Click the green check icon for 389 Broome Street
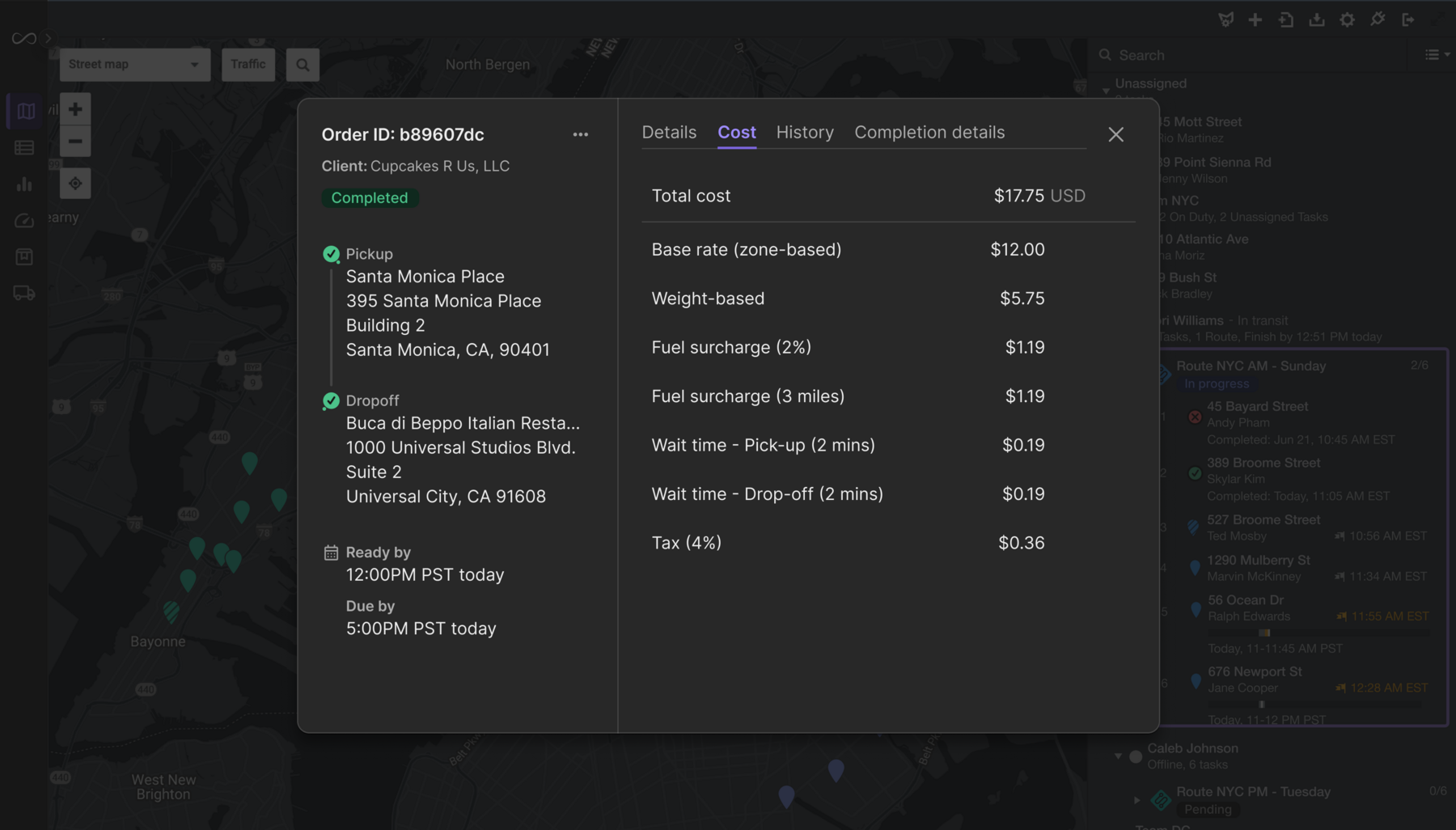This screenshot has height=830, width=1456. (x=1195, y=473)
